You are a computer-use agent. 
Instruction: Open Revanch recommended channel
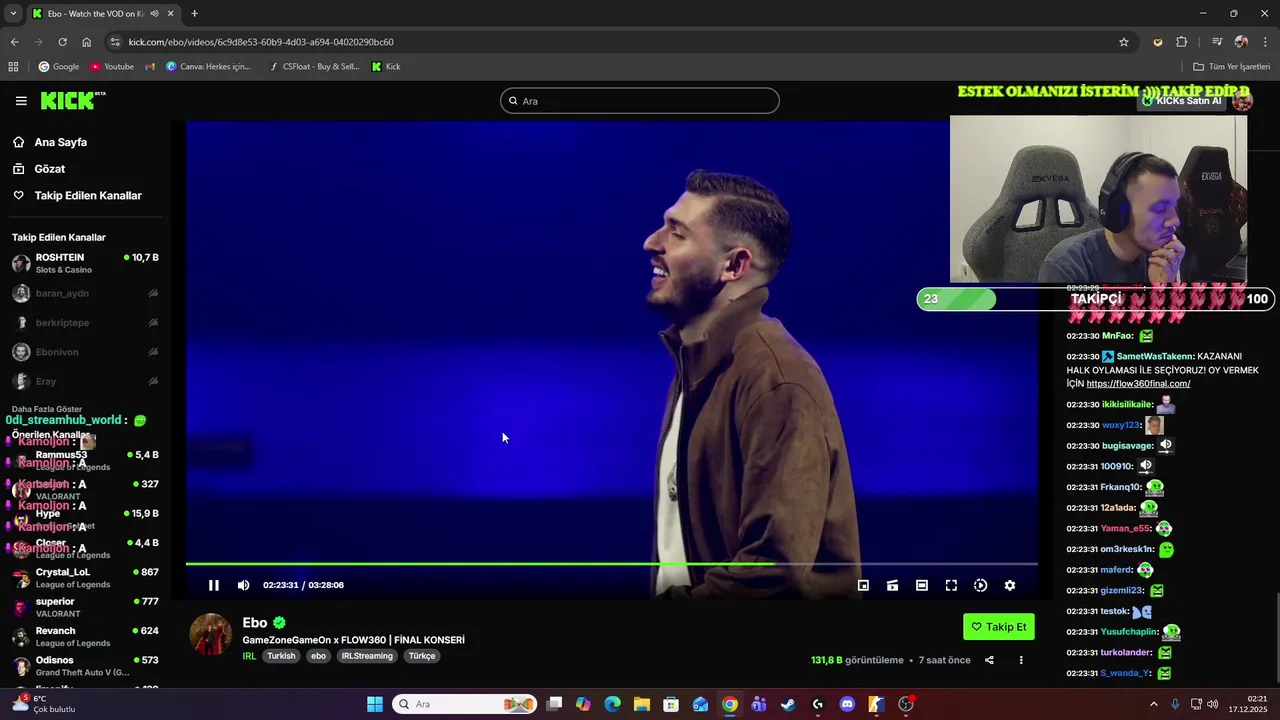click(85, 637)
